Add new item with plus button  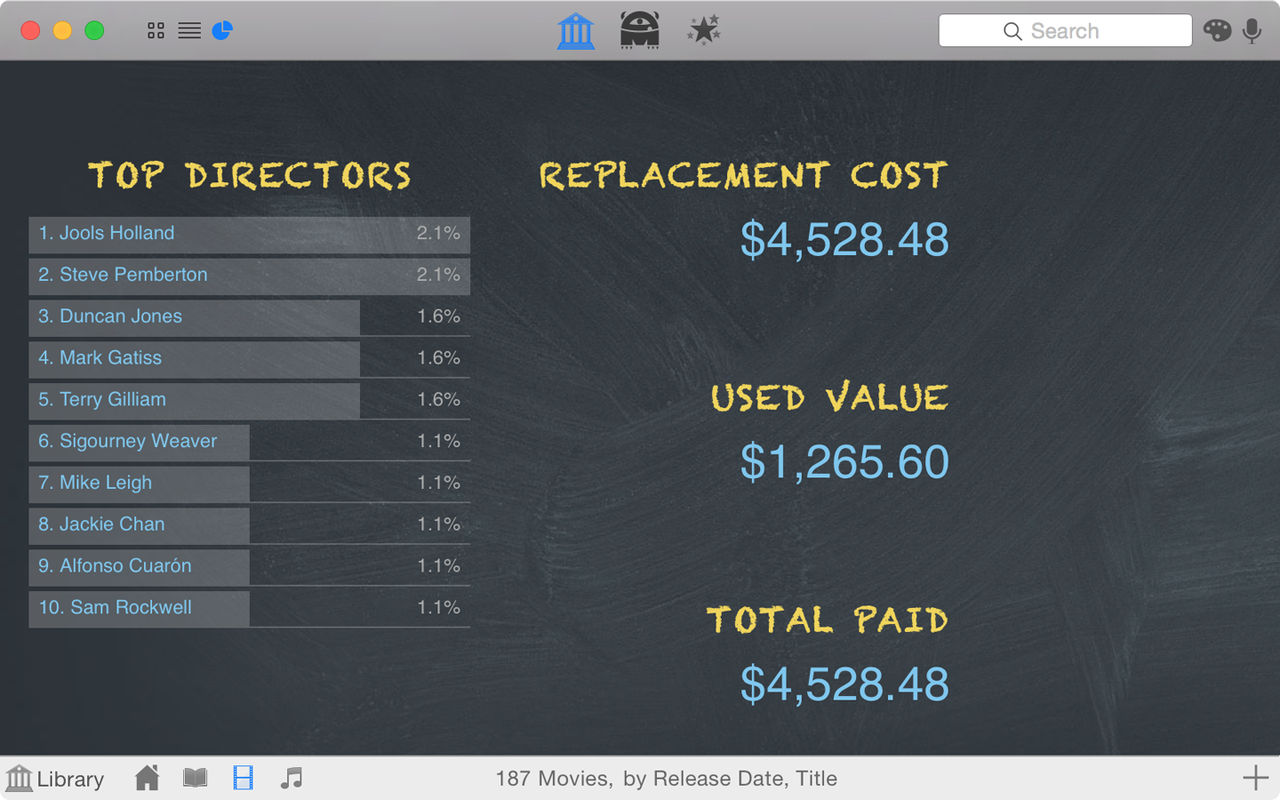pos(1255,778)
